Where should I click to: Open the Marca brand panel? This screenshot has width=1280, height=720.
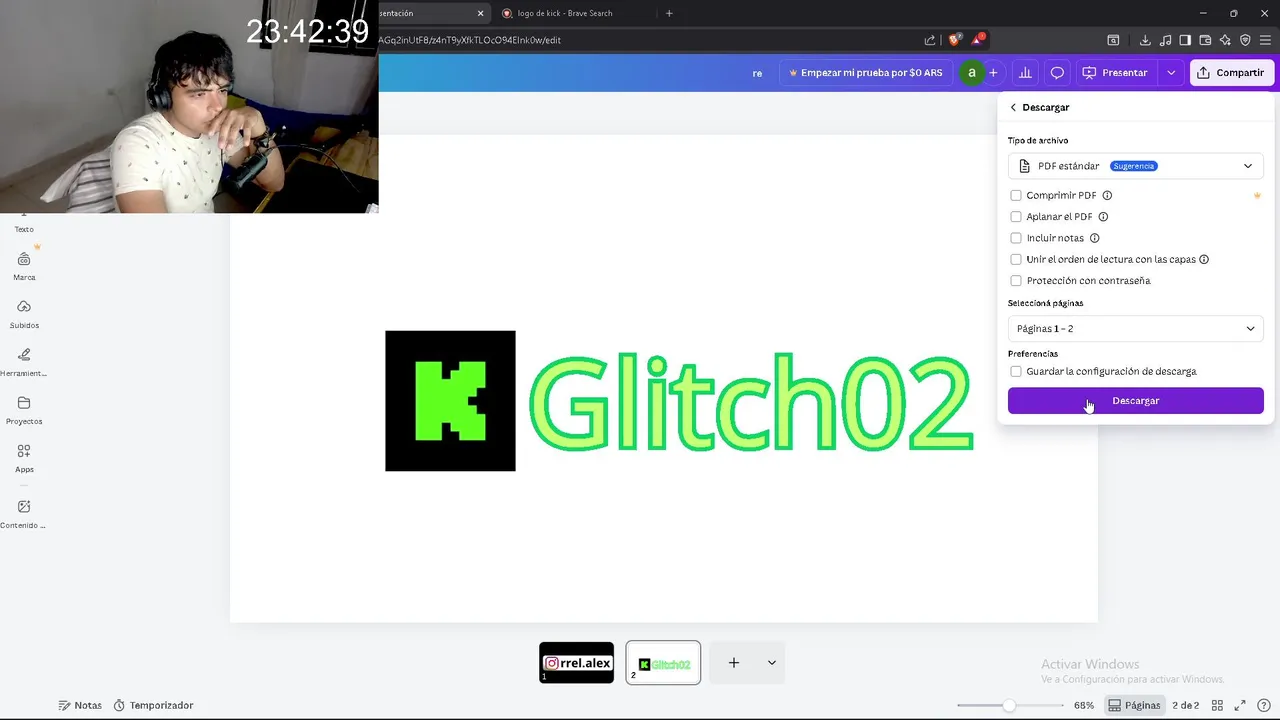pos(24,266)
